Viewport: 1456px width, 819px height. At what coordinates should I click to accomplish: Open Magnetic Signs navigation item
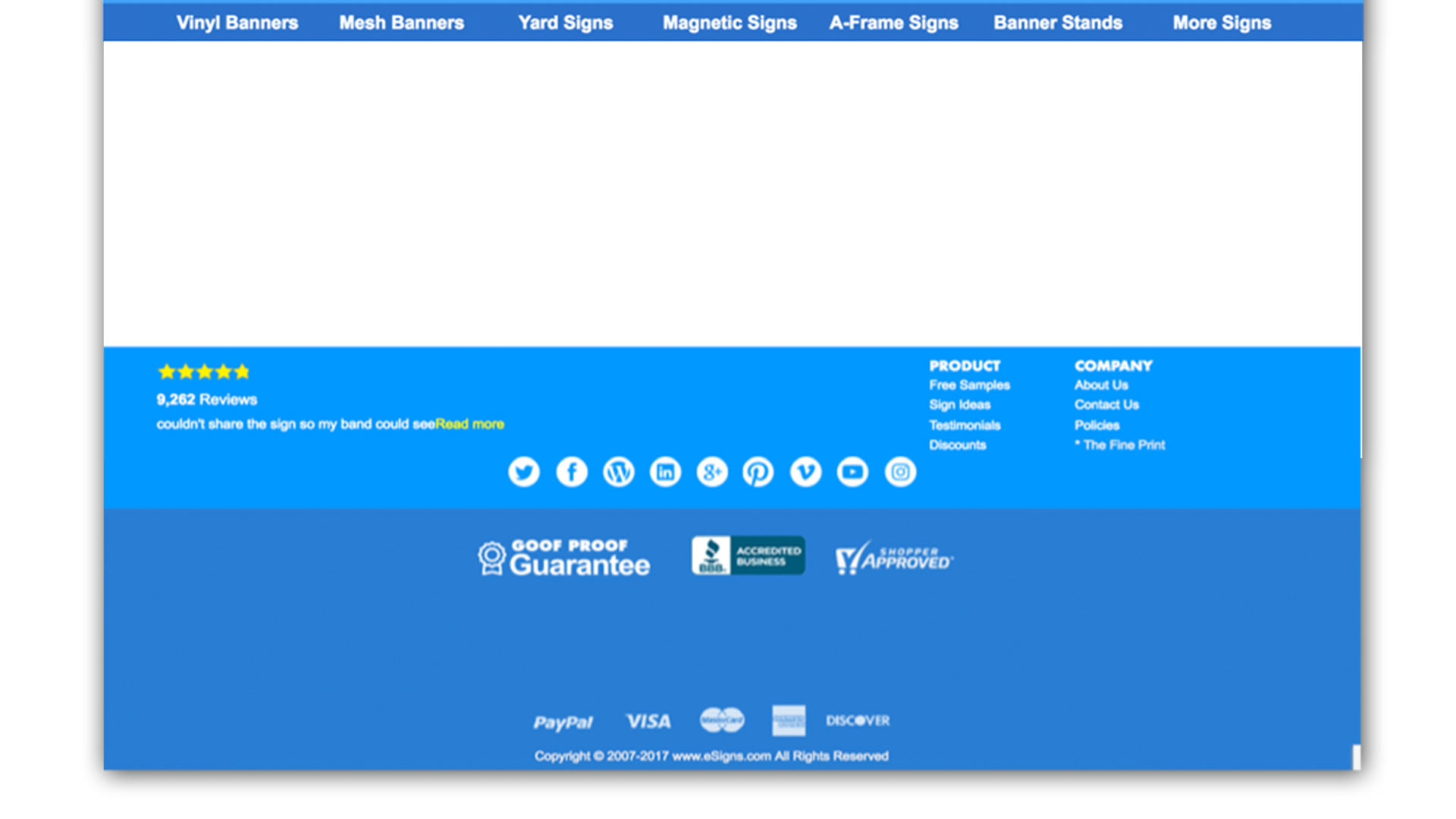730,23
